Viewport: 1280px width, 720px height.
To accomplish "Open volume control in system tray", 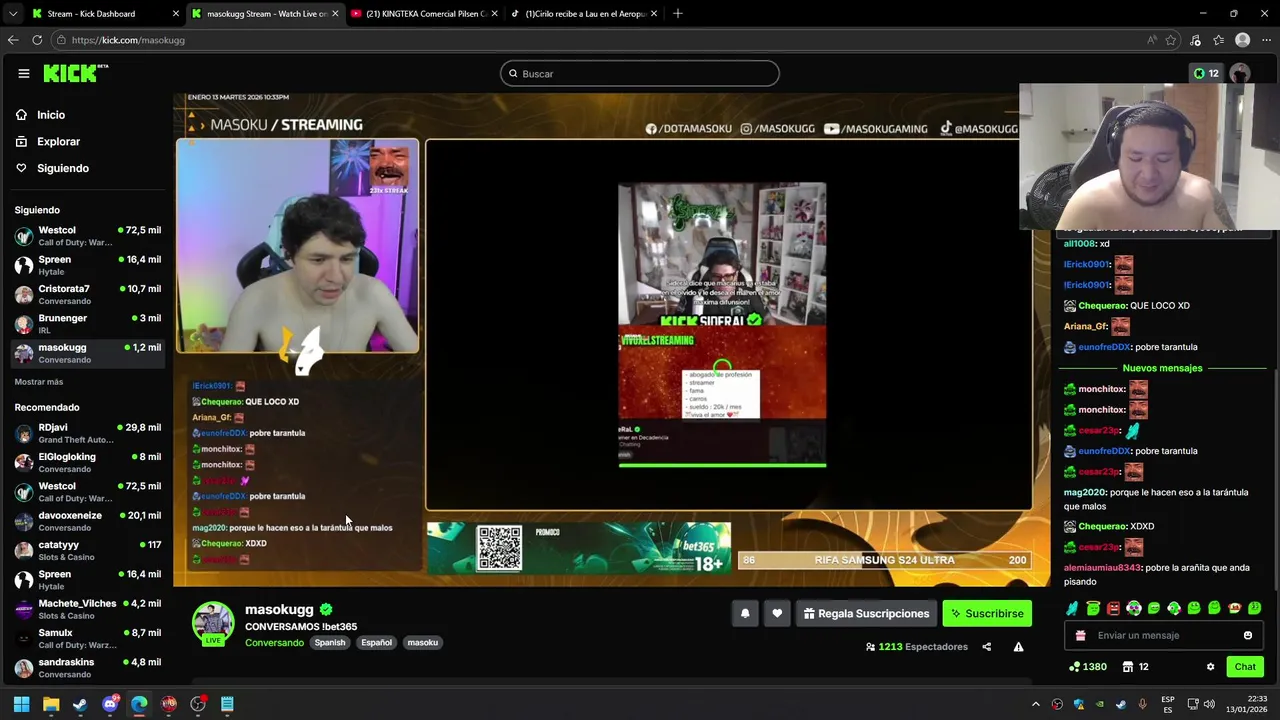I will (1209, 704).
